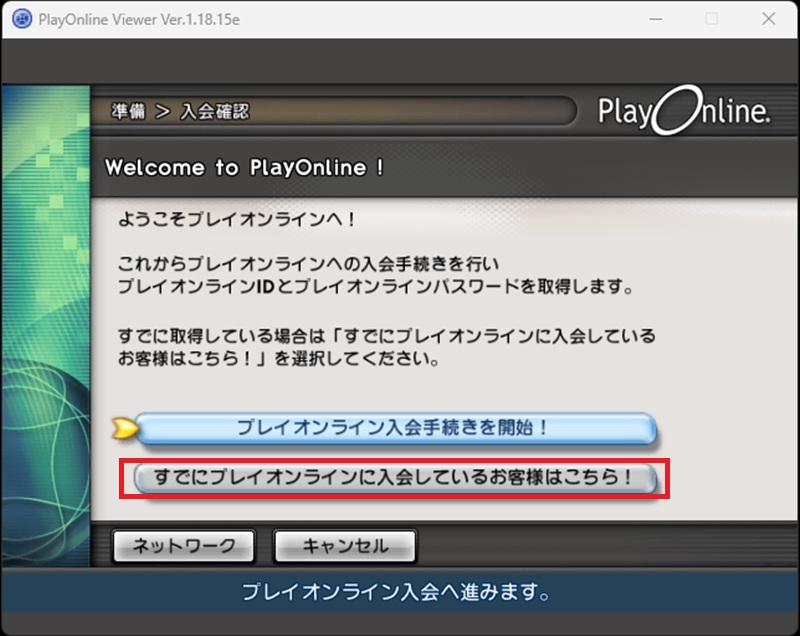The height and width of the screenshot is (636, 800).
Task: Click the Welcome to PlayOnline ! heading
Action: [245, 168]
